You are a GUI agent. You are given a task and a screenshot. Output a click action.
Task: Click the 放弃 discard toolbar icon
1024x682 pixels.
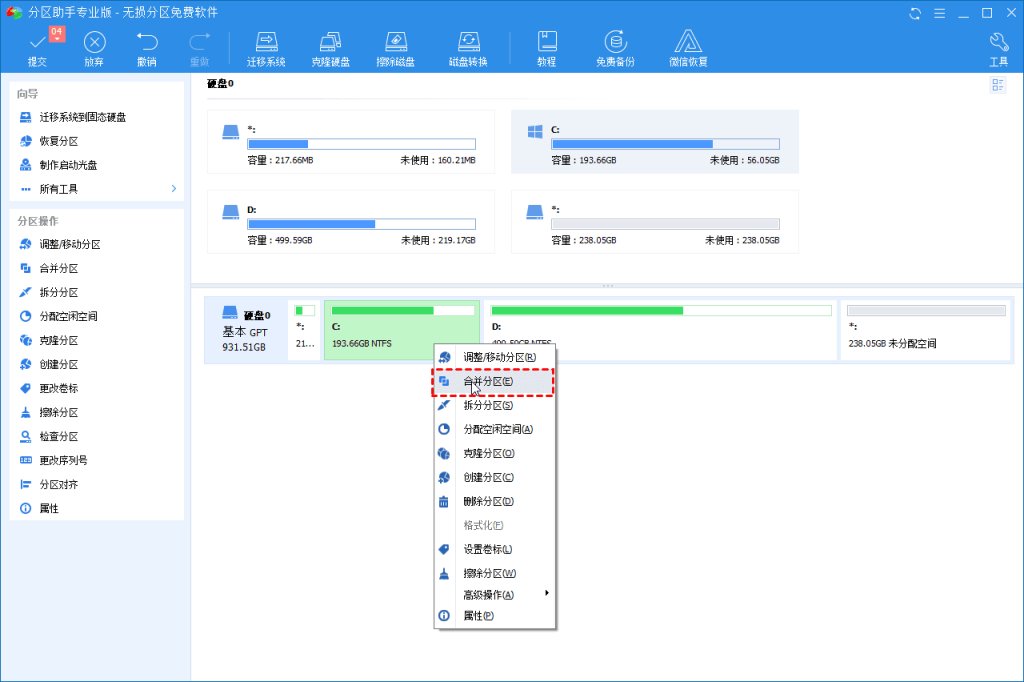95,49
